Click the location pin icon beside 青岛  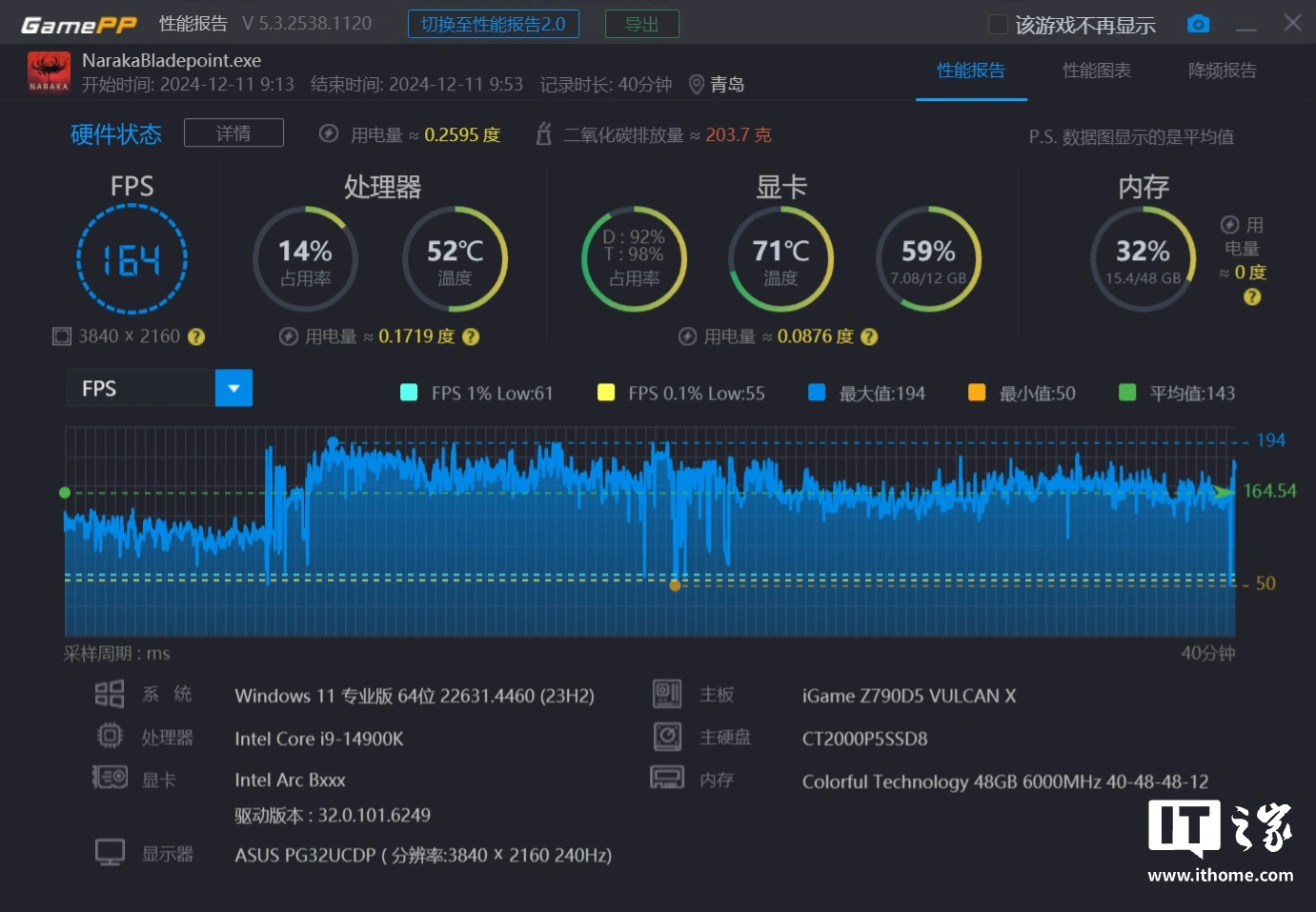click(x=697, y=85)
